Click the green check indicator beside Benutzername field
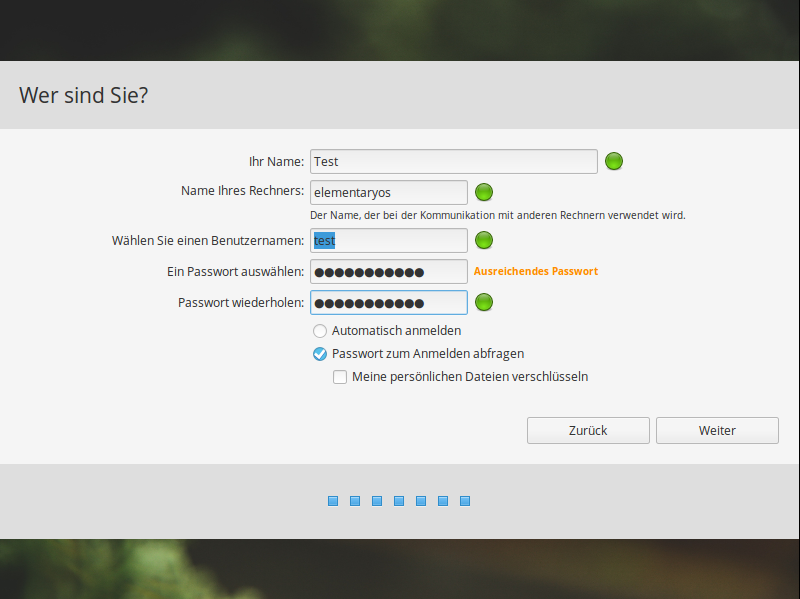This screenshot has height=599, width=800. pyautogui.click(x=484, y=240)
